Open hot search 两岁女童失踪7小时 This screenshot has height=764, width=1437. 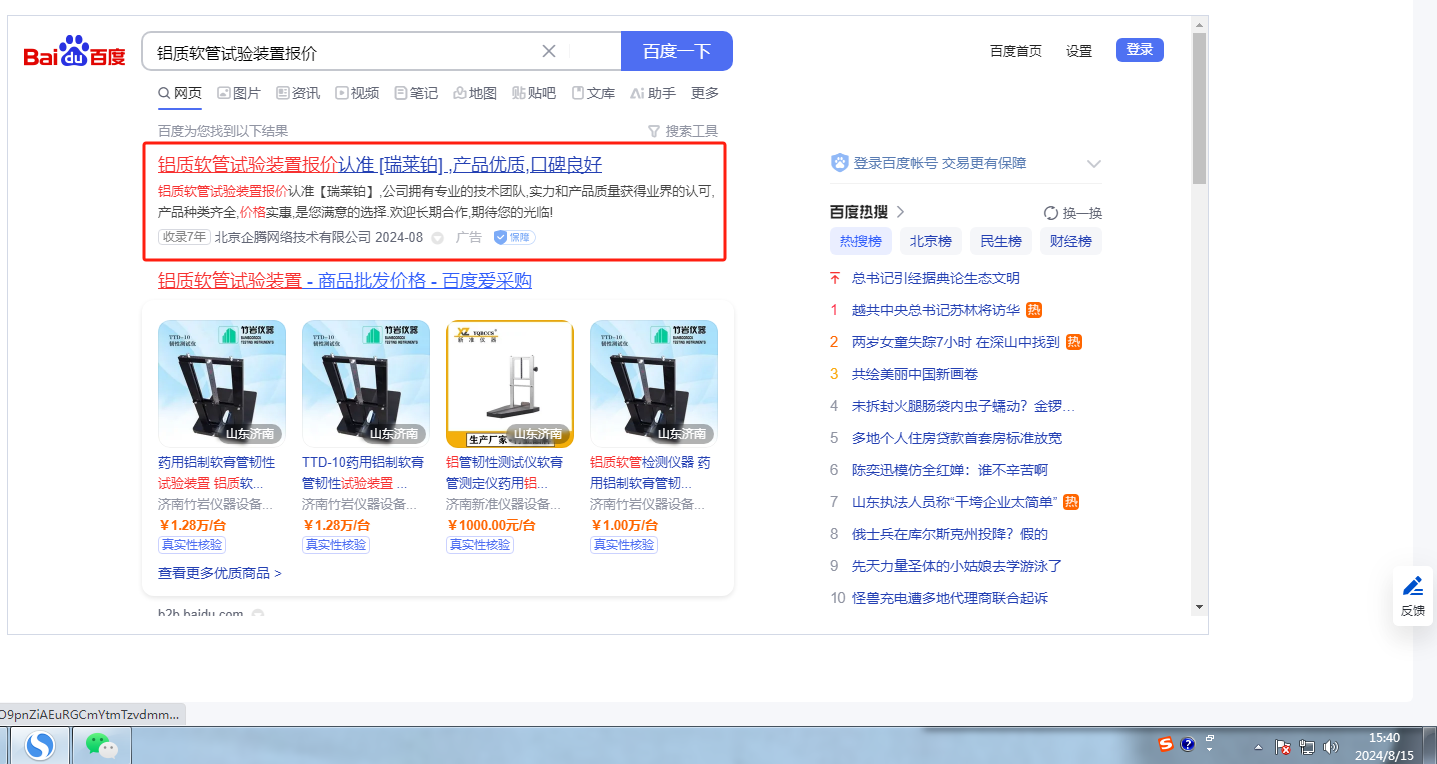click(955, 342)
